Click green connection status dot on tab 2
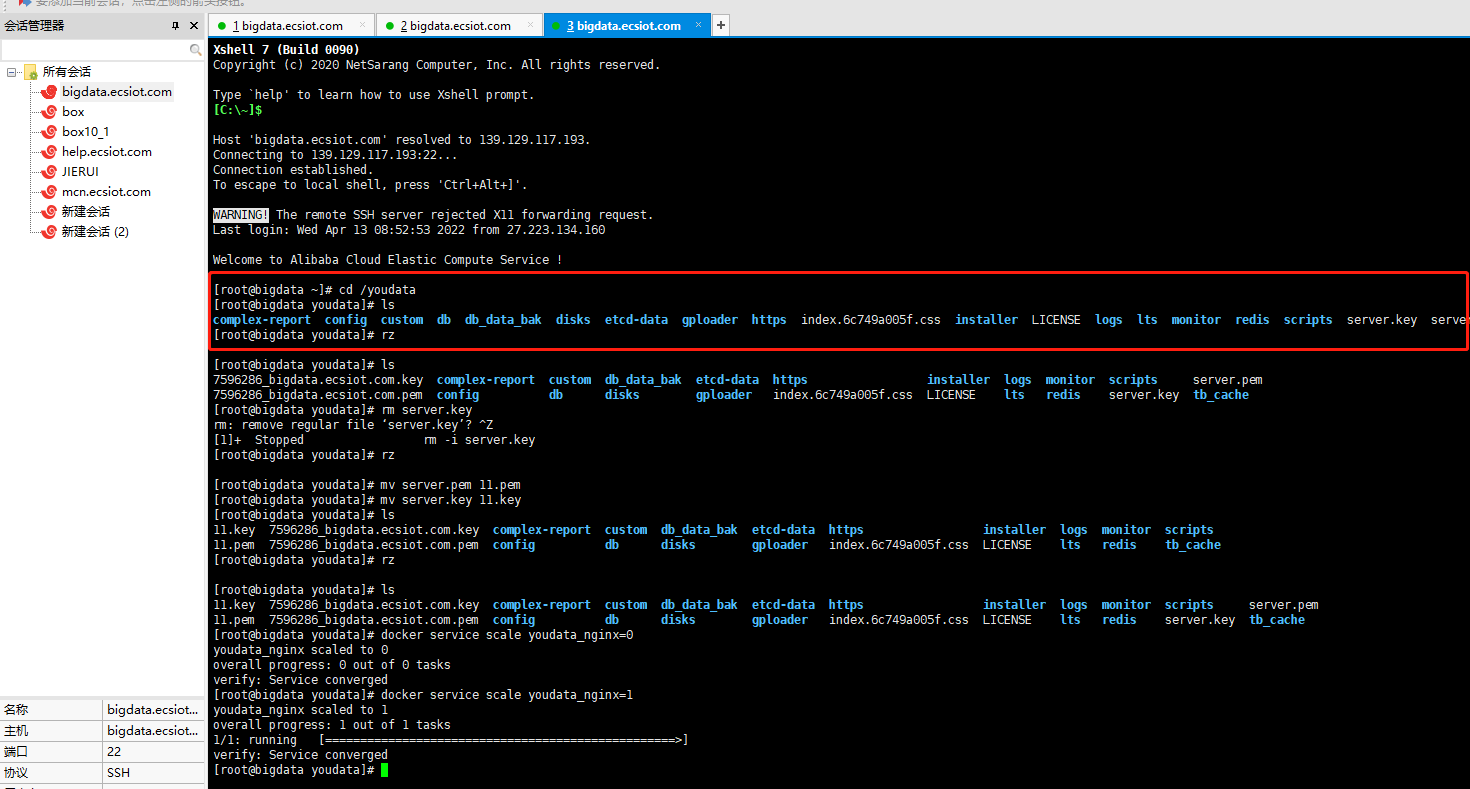 [x=390, y=26]
